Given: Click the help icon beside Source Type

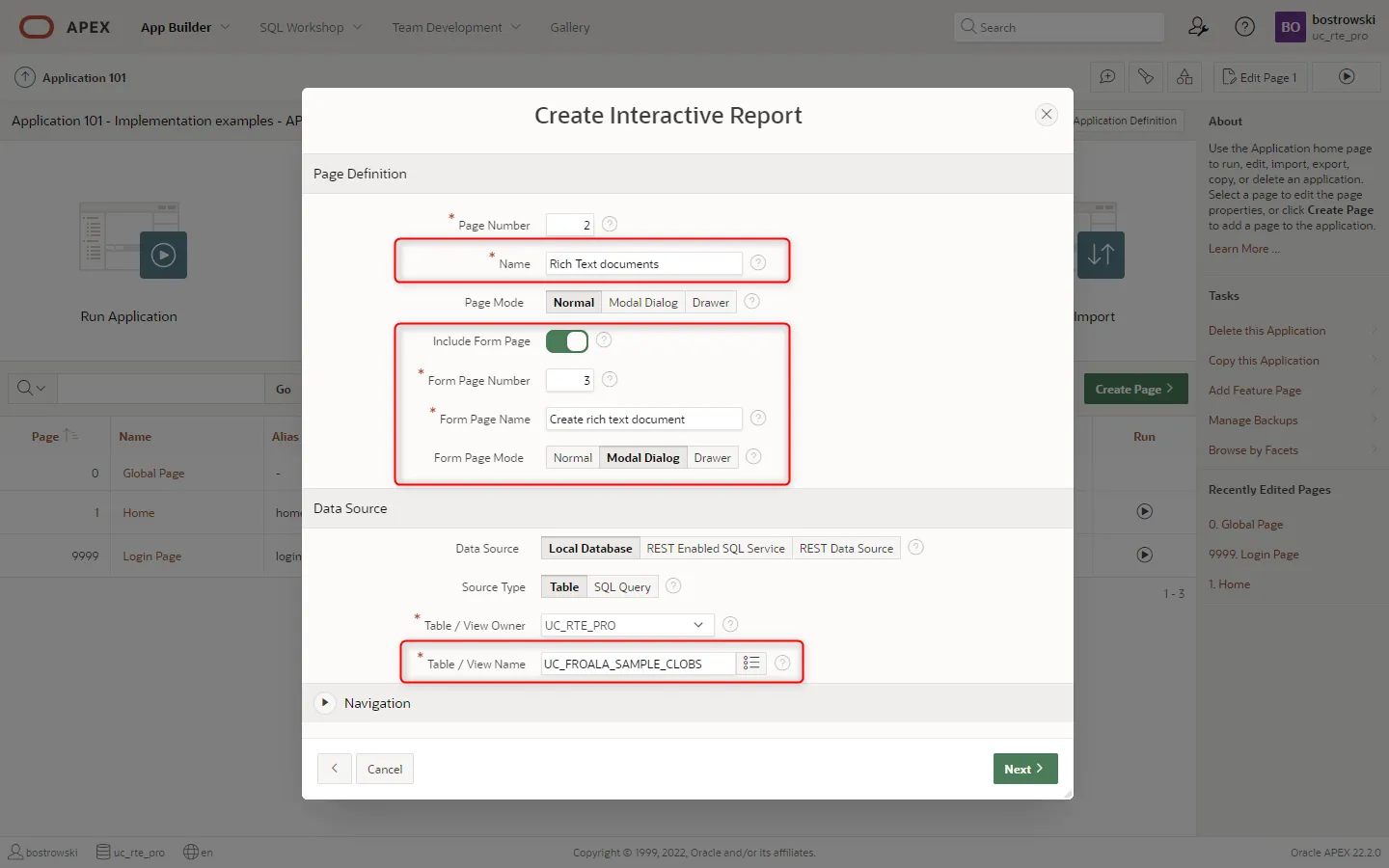Looking at the screenshot, I should [673, 586].
